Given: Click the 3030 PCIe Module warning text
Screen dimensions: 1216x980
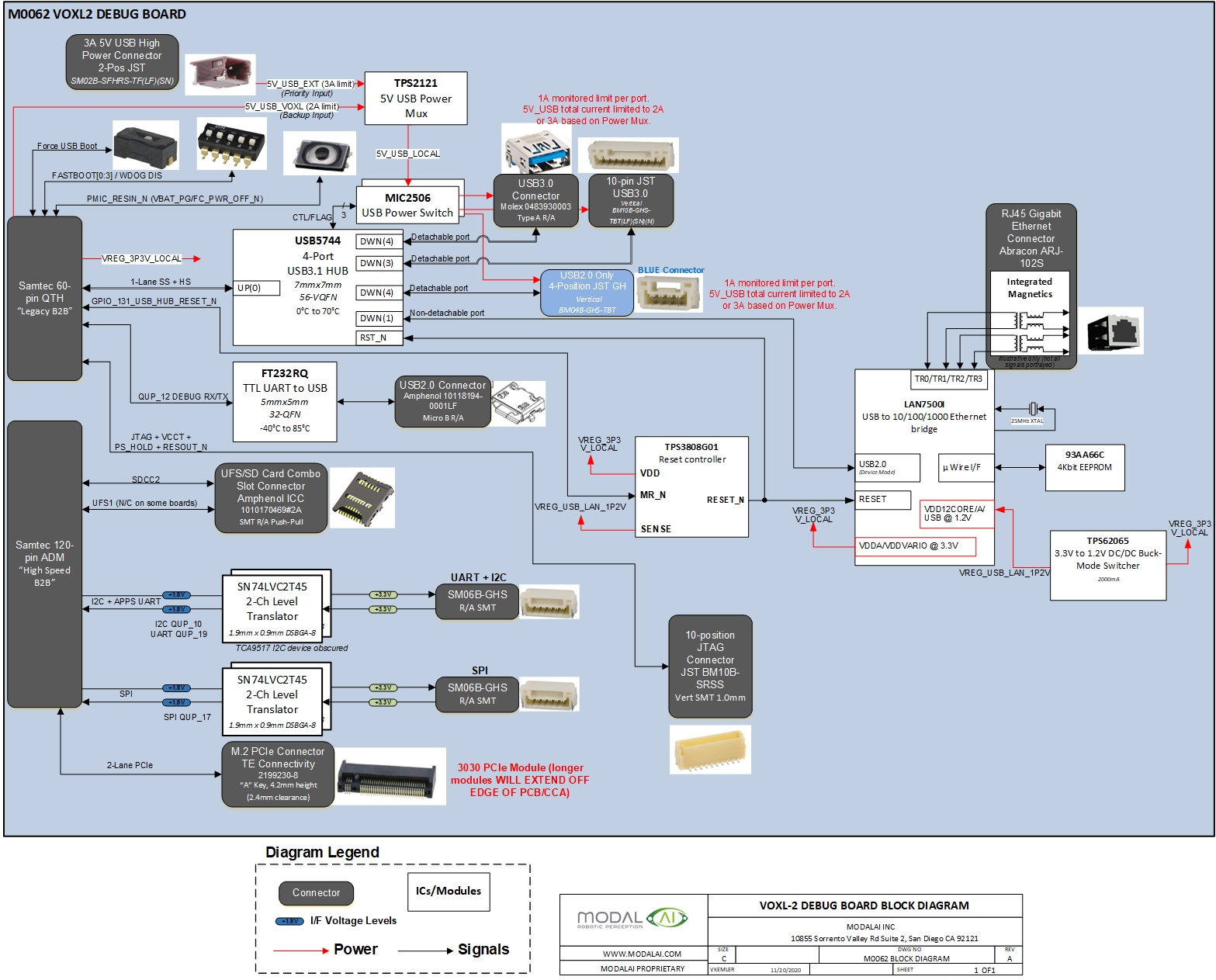Looking at the screenshot, I should click(x=520, y=780).
